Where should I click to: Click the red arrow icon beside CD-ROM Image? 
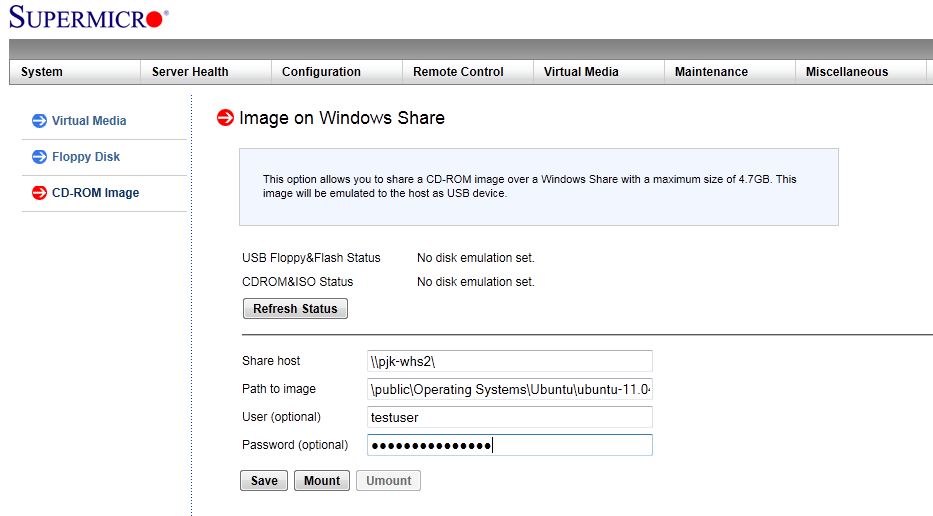click(40, 193)
